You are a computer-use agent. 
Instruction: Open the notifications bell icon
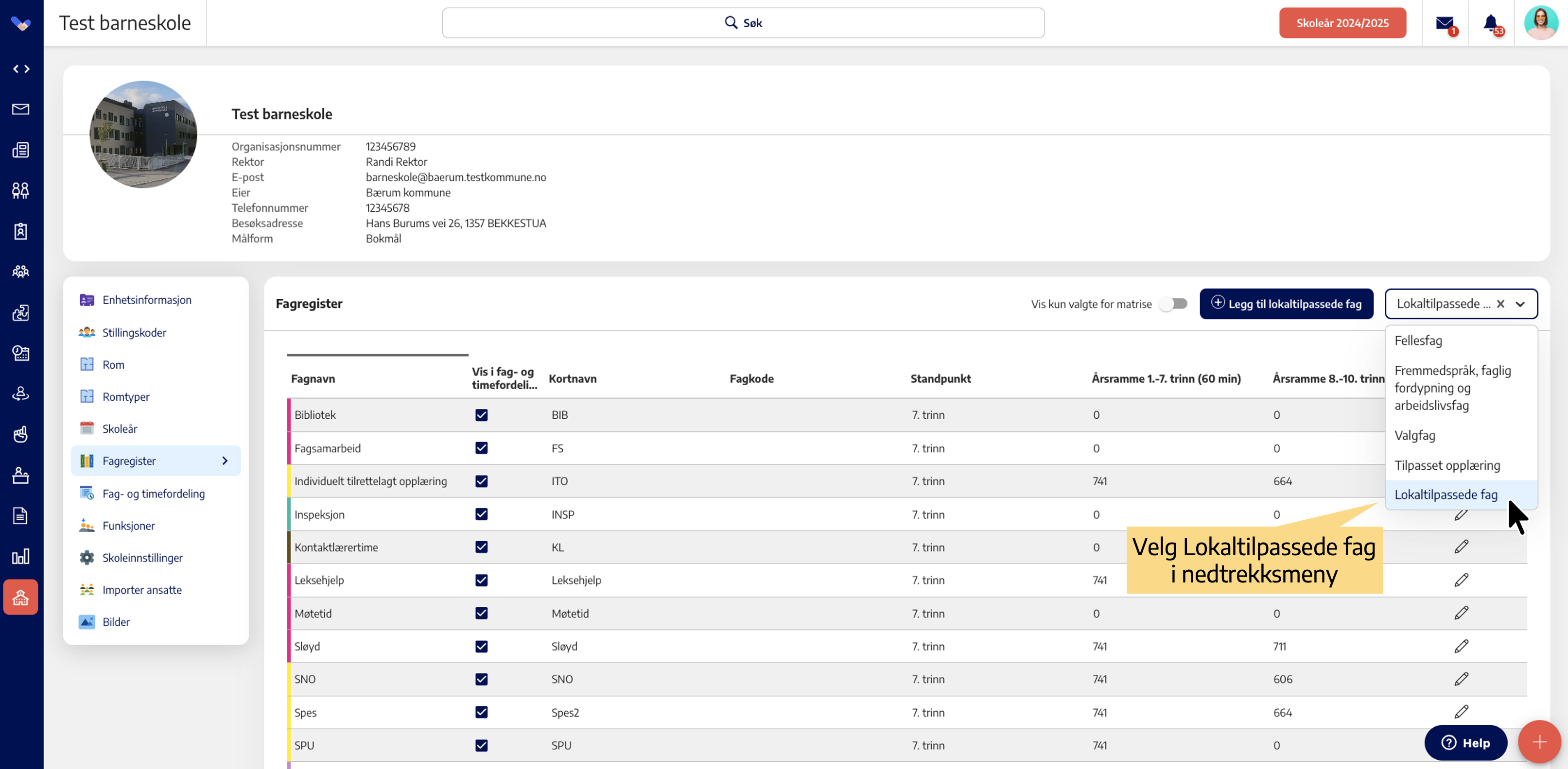1491,23
